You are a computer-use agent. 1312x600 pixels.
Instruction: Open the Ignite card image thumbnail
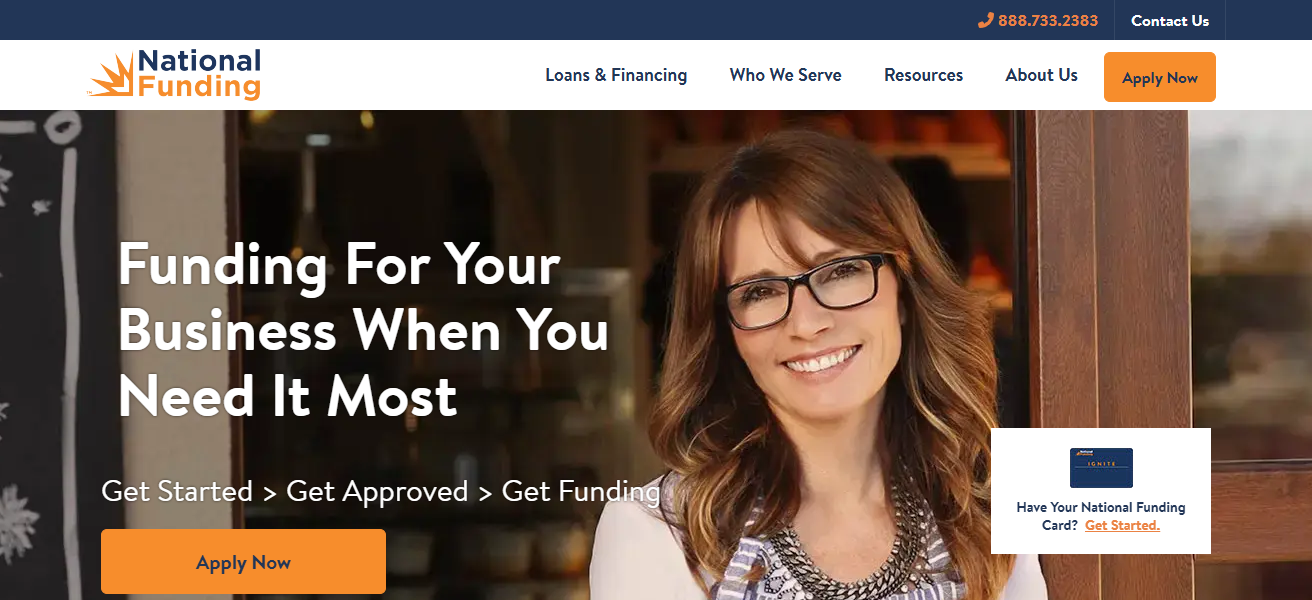[1101, 468]
